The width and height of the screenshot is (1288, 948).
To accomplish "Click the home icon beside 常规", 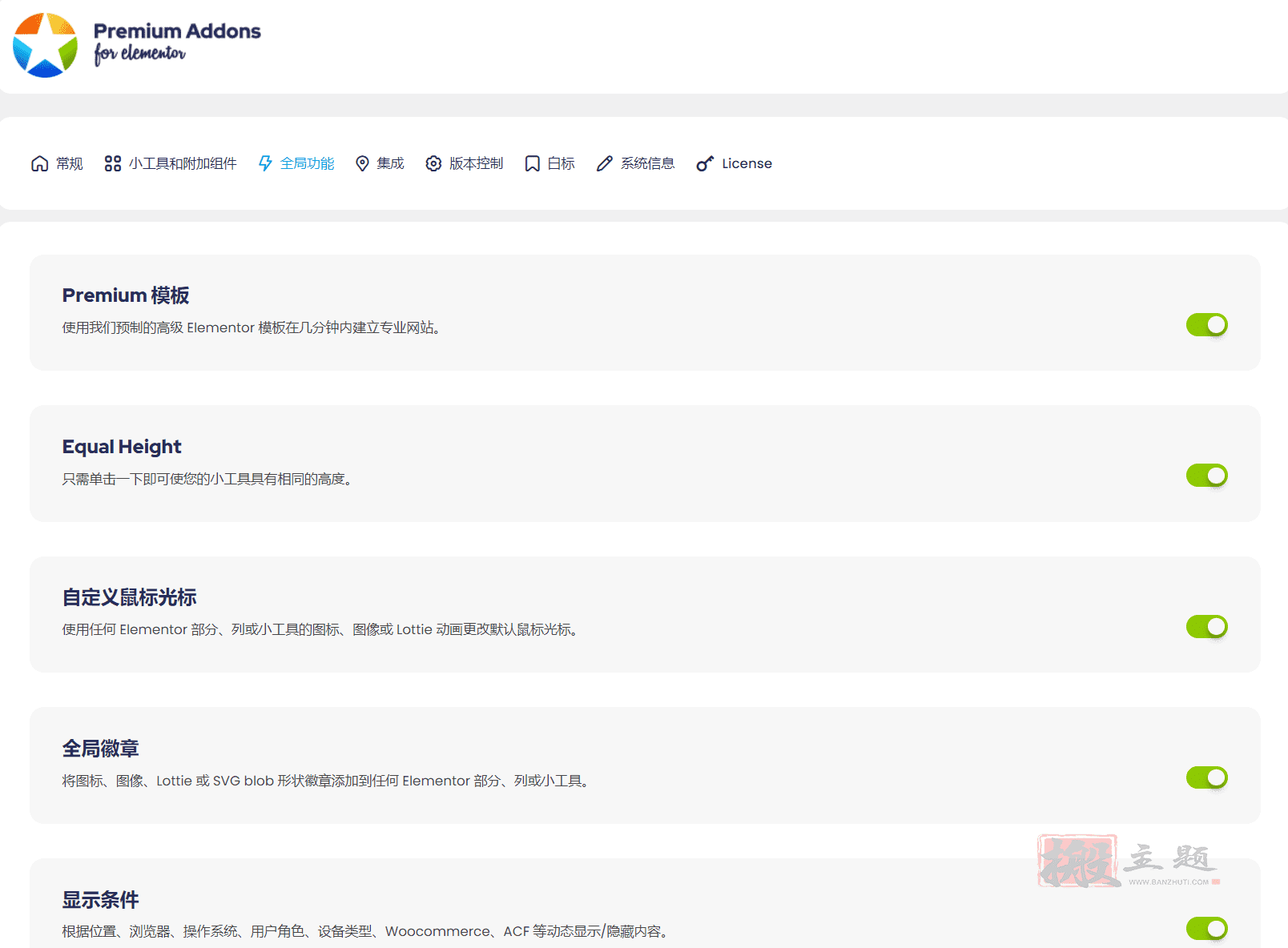I will [x=39, y=163].
